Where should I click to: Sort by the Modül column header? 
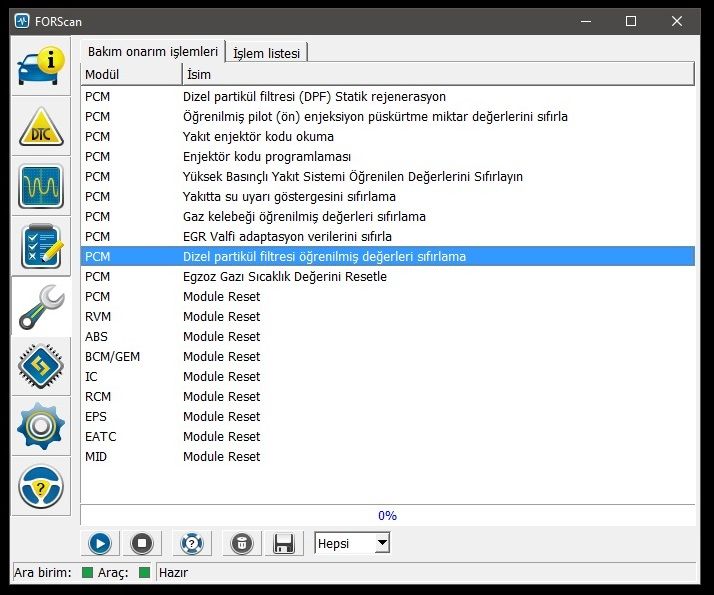(132, 74)
